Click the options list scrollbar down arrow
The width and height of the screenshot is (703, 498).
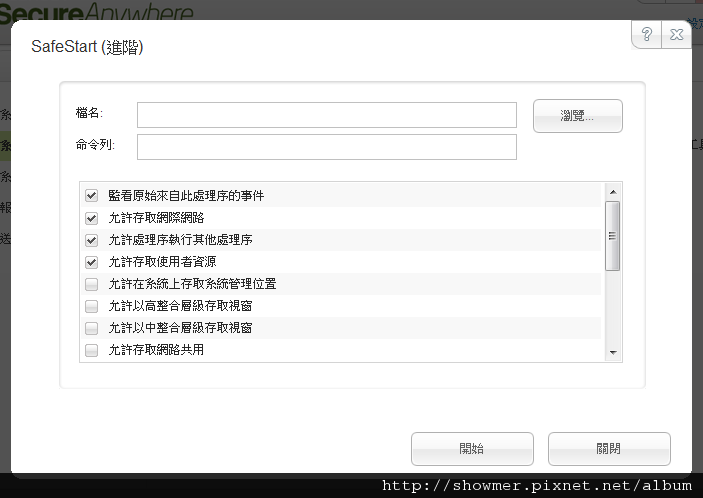[x=613, y=353]
